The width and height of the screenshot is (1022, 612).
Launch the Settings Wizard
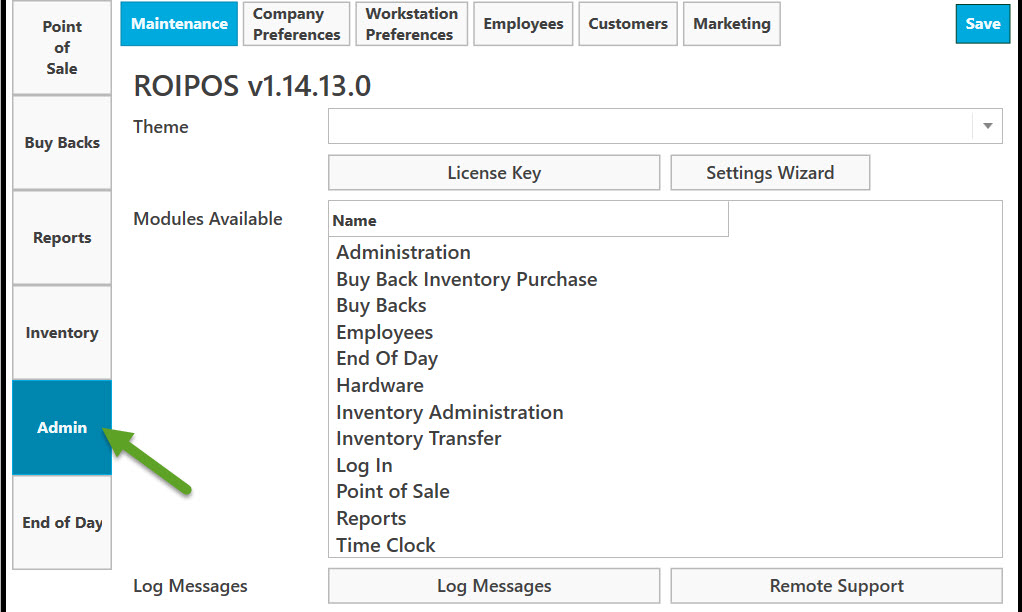point(770,173)
